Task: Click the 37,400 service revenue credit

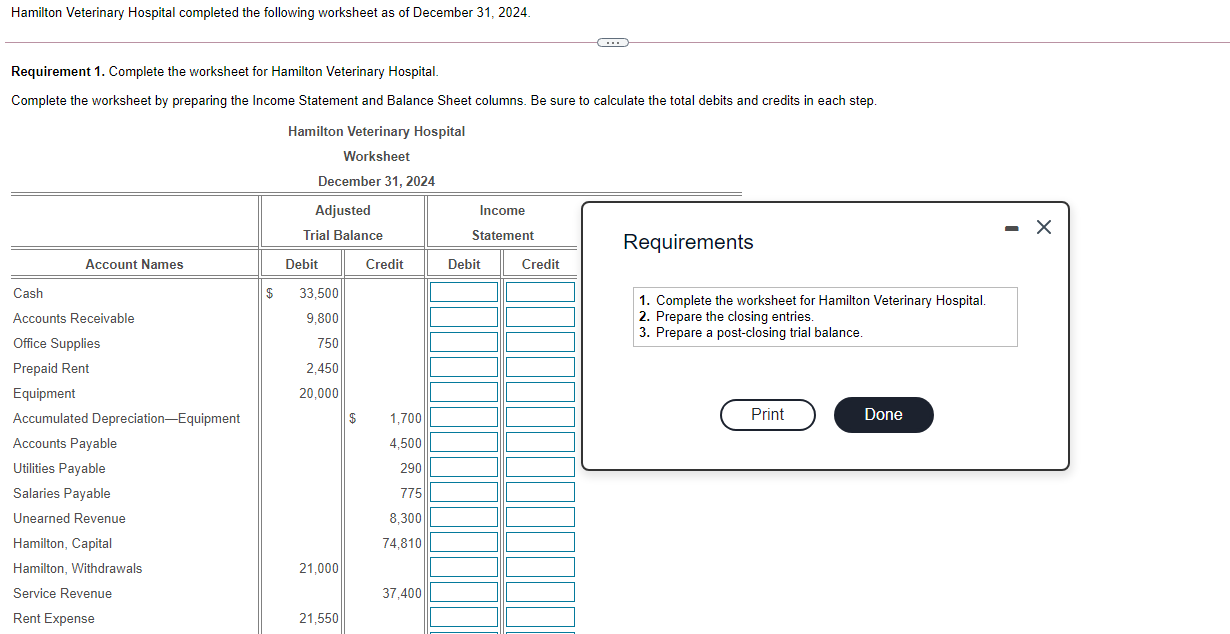Action: click(x=402, y=593)
